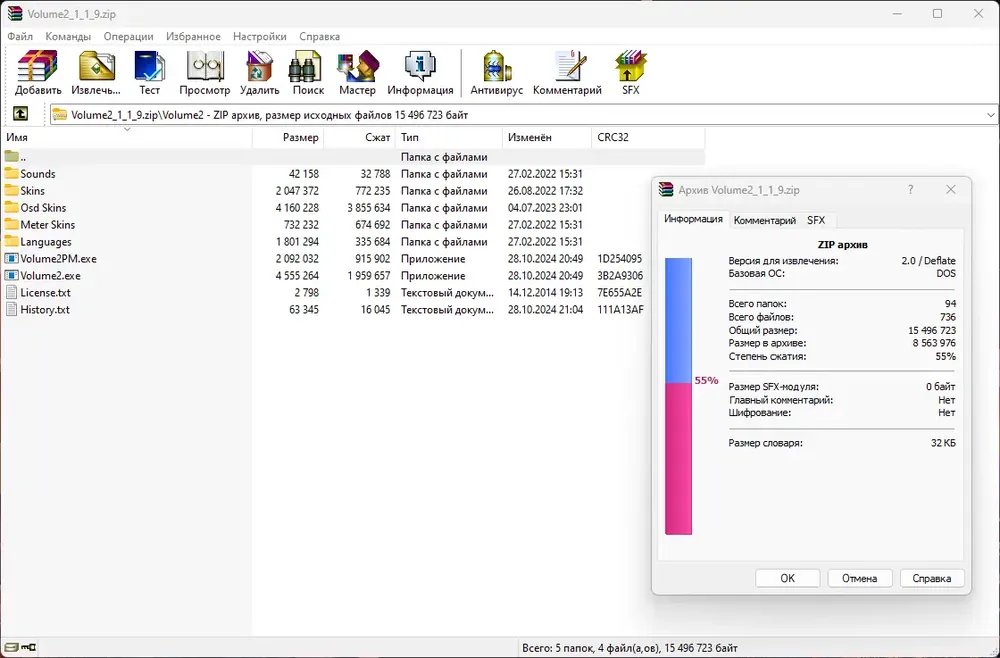Click CRC32 value 1D254095
1000x658 pixels.
[x=619, y=259]
